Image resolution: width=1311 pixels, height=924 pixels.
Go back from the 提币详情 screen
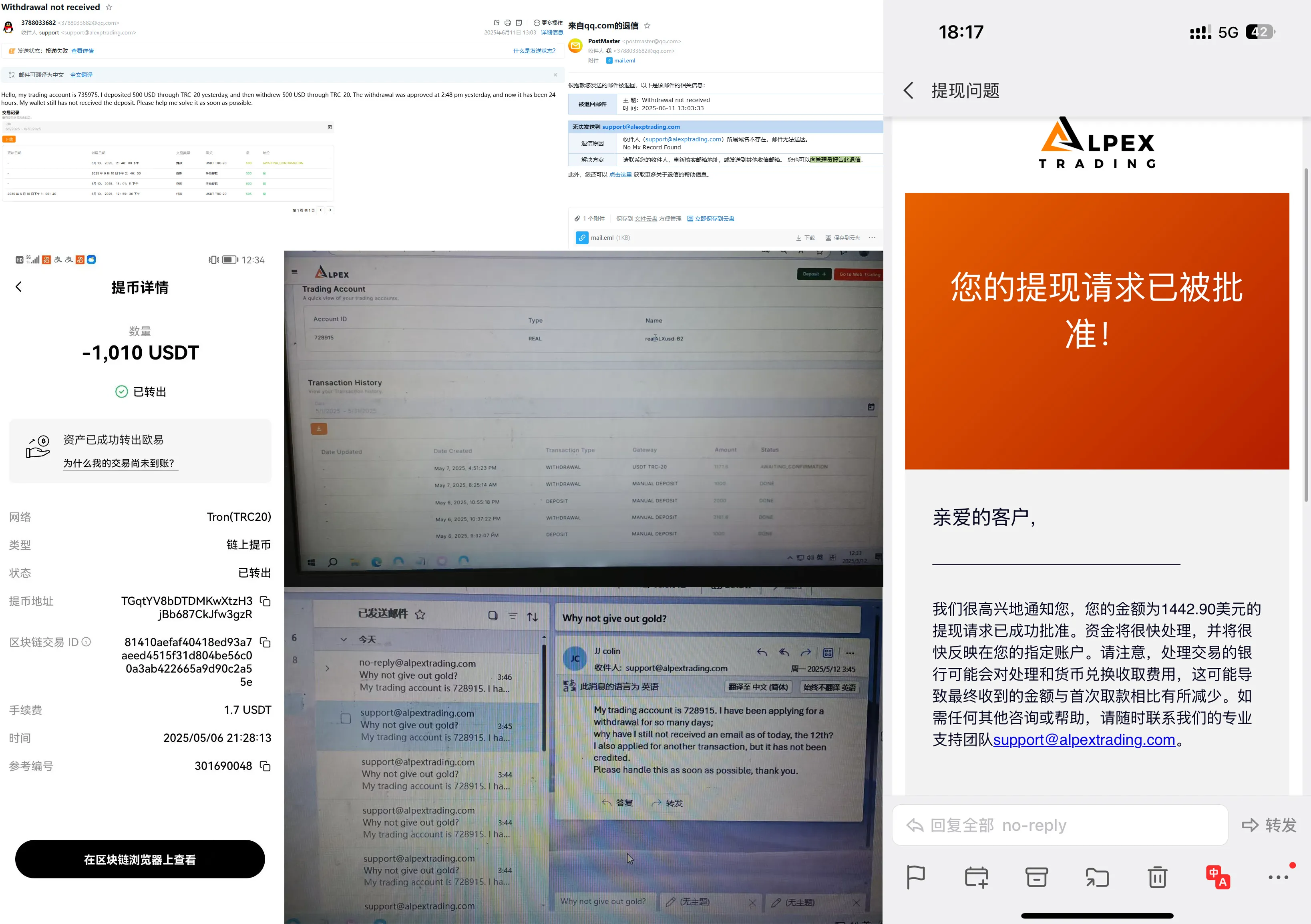(19, 287)
